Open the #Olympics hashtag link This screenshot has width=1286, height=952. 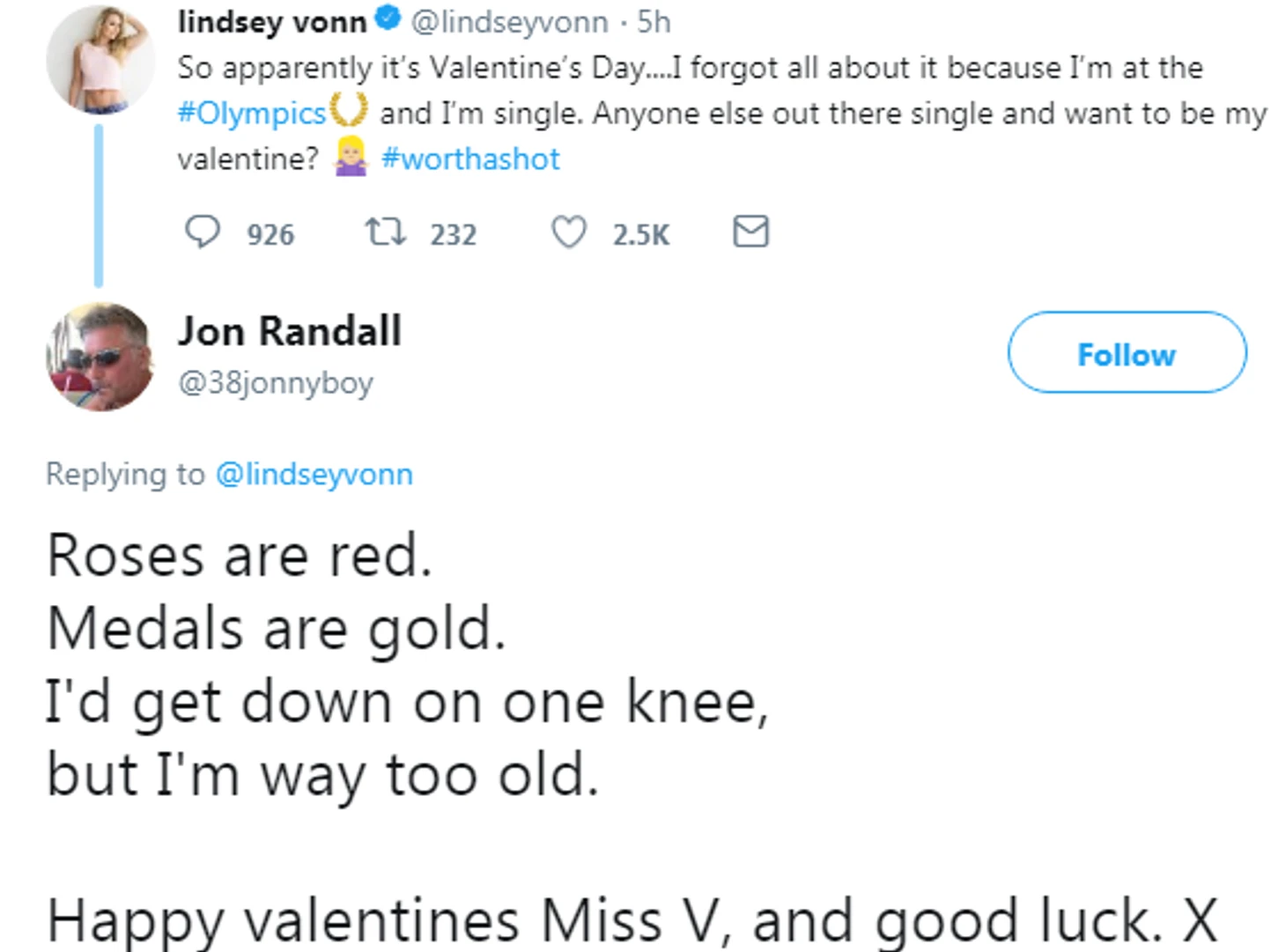[252, 114]
